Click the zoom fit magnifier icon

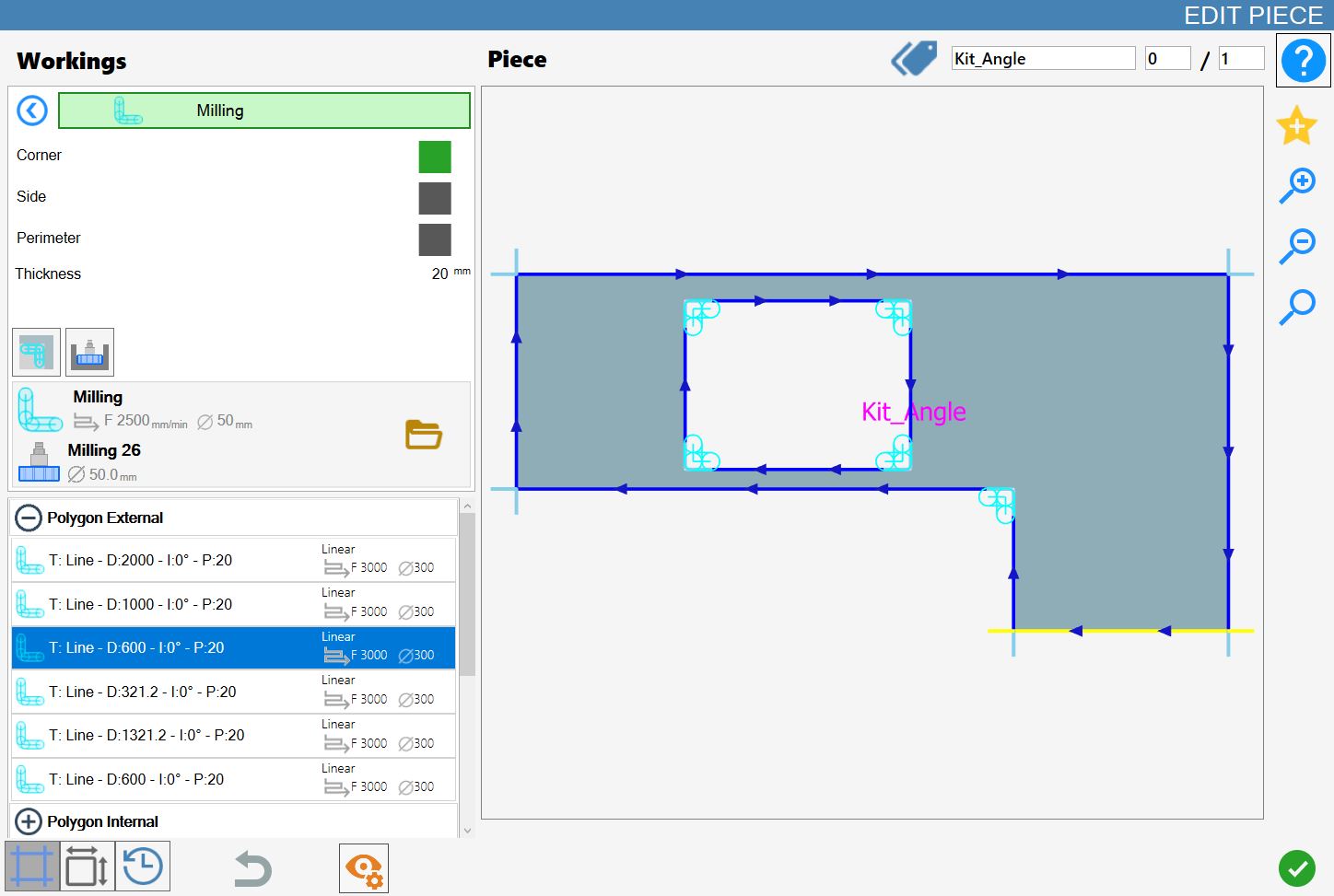pos(1297,307)
